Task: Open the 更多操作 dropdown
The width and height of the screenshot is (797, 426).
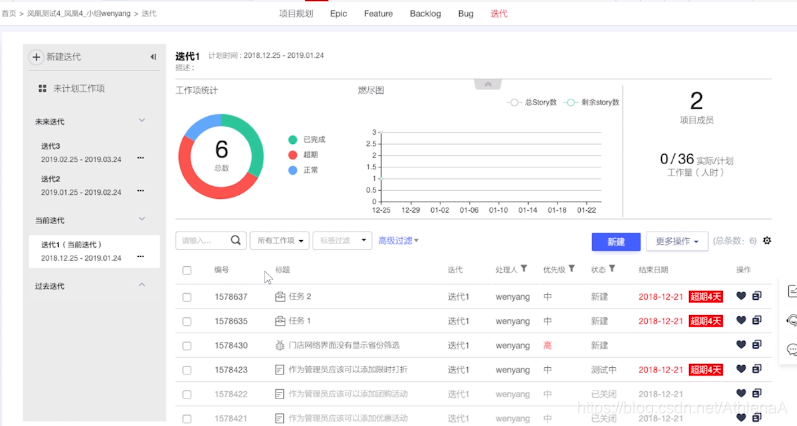Action: [677, 241]
